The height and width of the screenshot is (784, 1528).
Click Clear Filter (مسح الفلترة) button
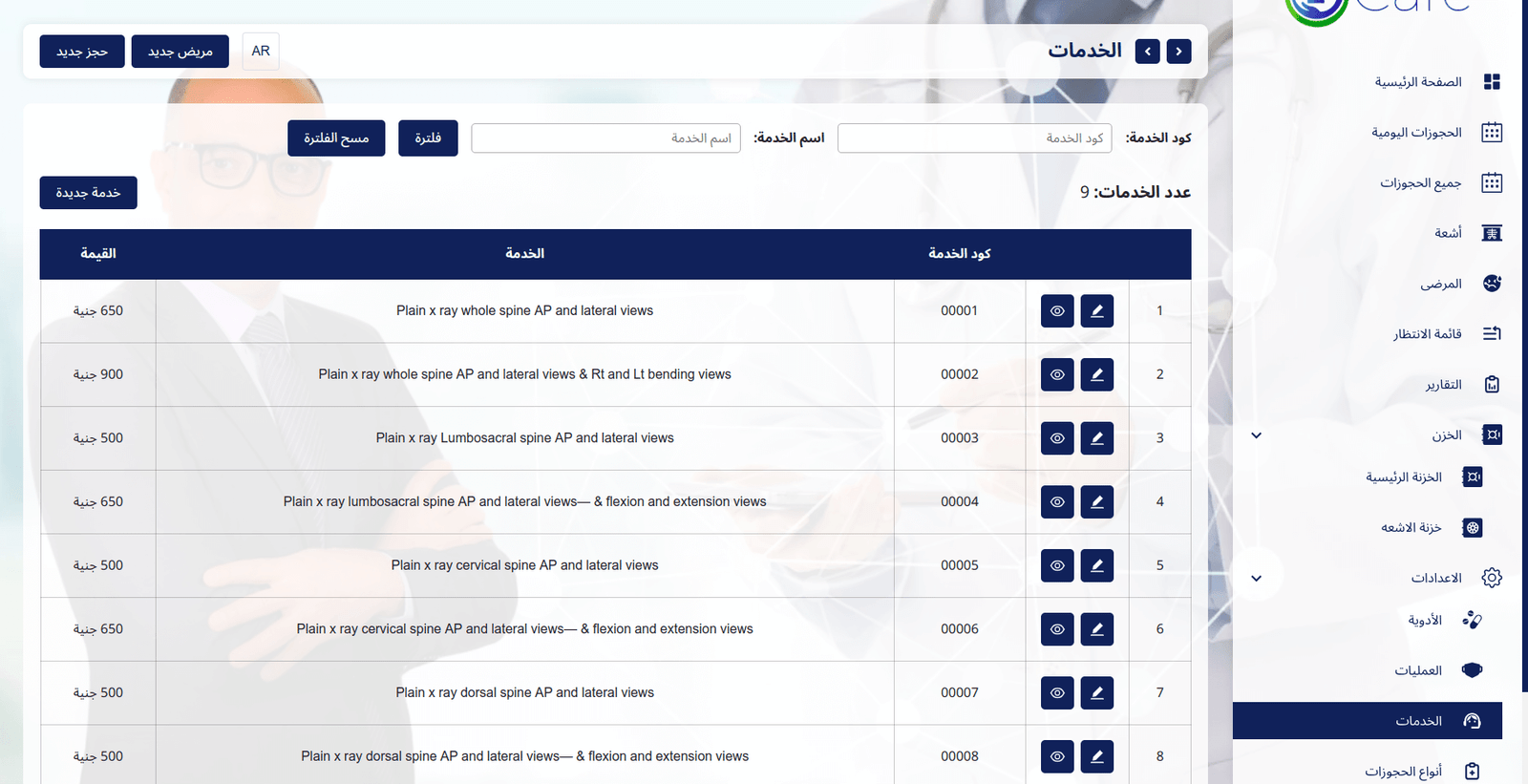pyautogui.click(x=336, y=138)
